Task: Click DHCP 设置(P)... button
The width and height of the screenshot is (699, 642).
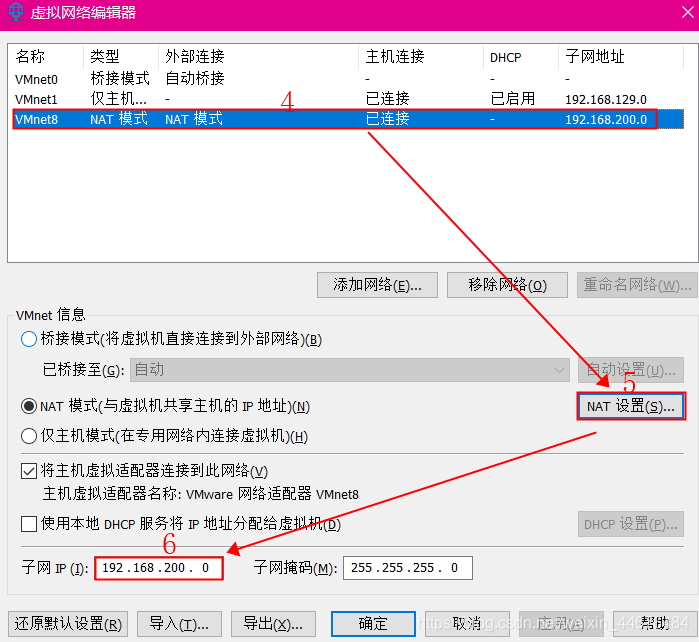Action: click(631, 524)
